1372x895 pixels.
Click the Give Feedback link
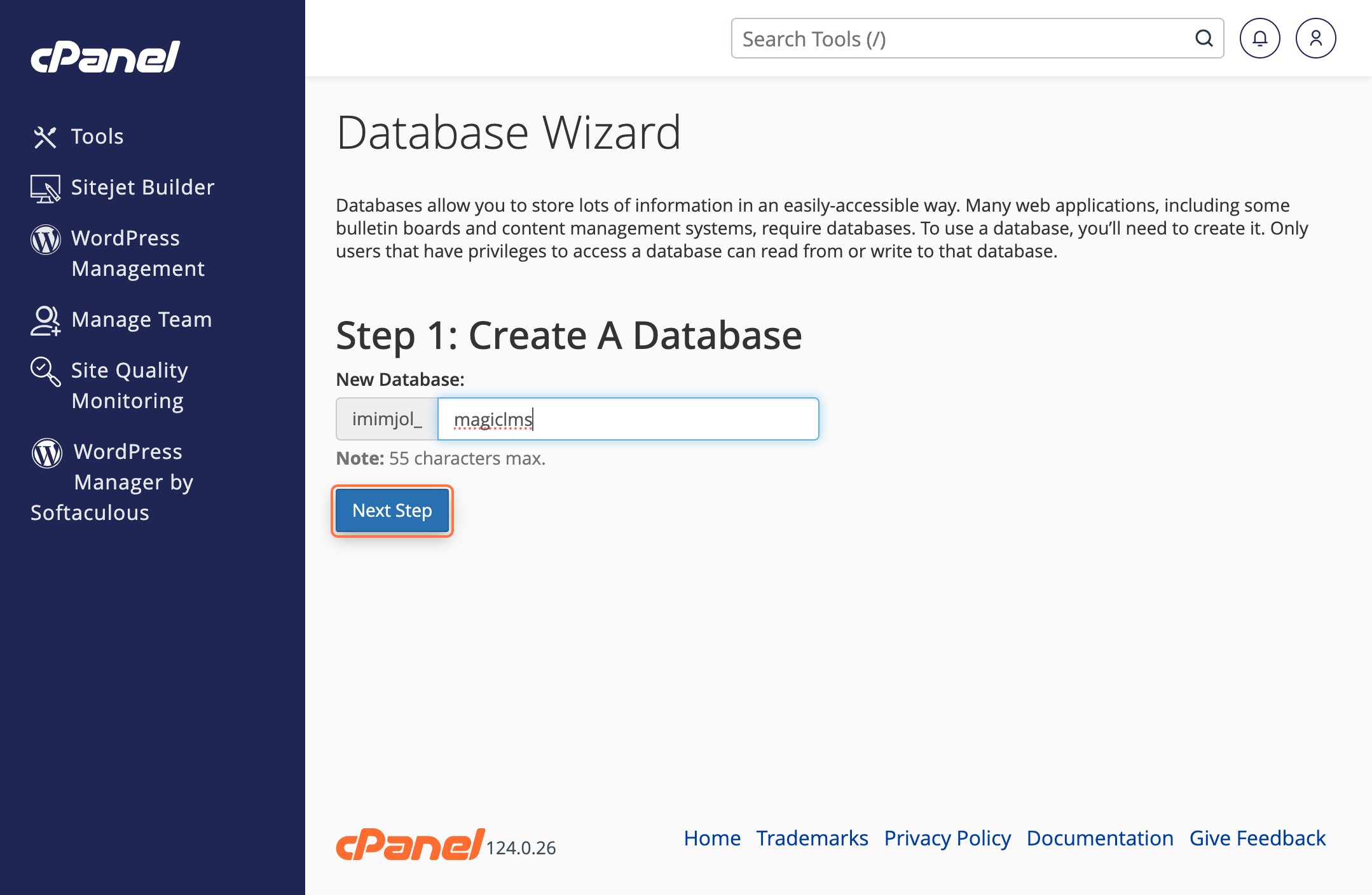(1258, 838)
